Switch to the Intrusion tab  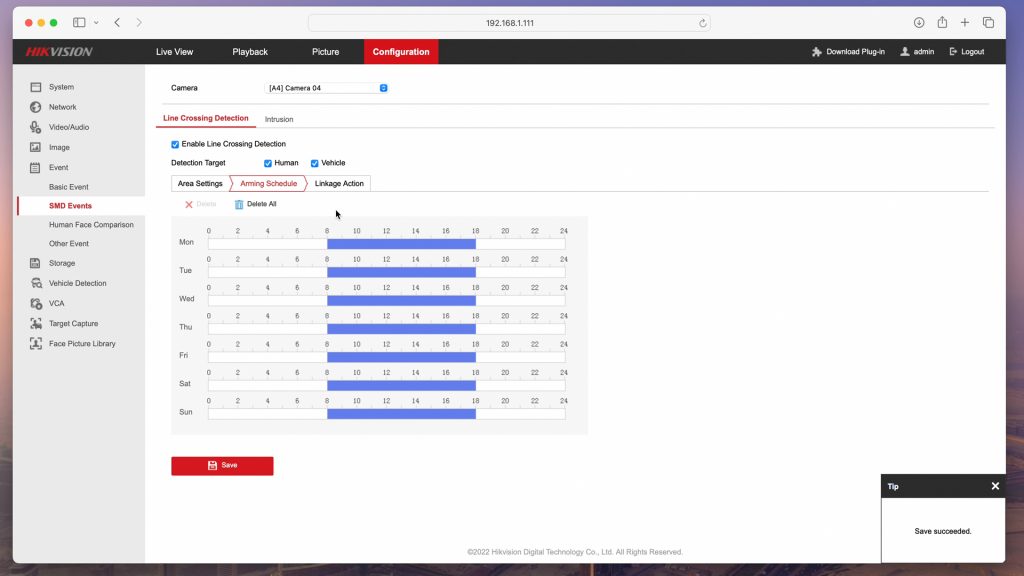click(279, 119)
